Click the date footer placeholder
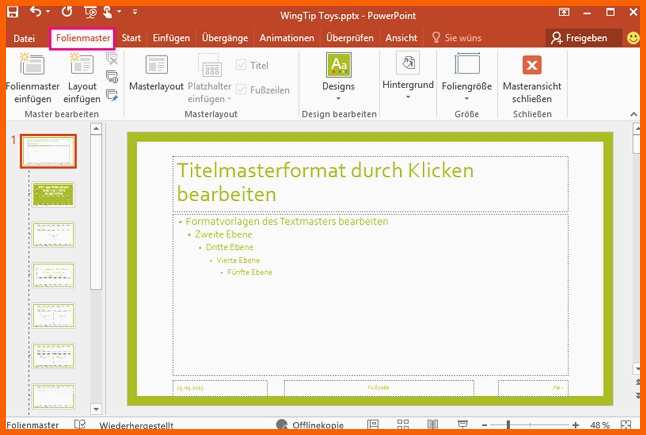This screenshot has height=435, width=646. [x=220, y=388]
